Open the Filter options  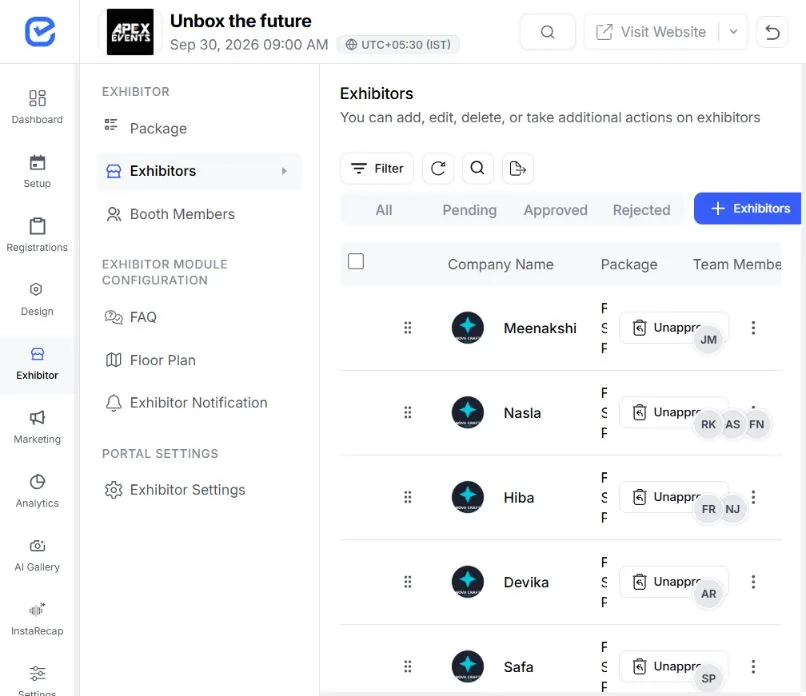[x=377, y=169]
